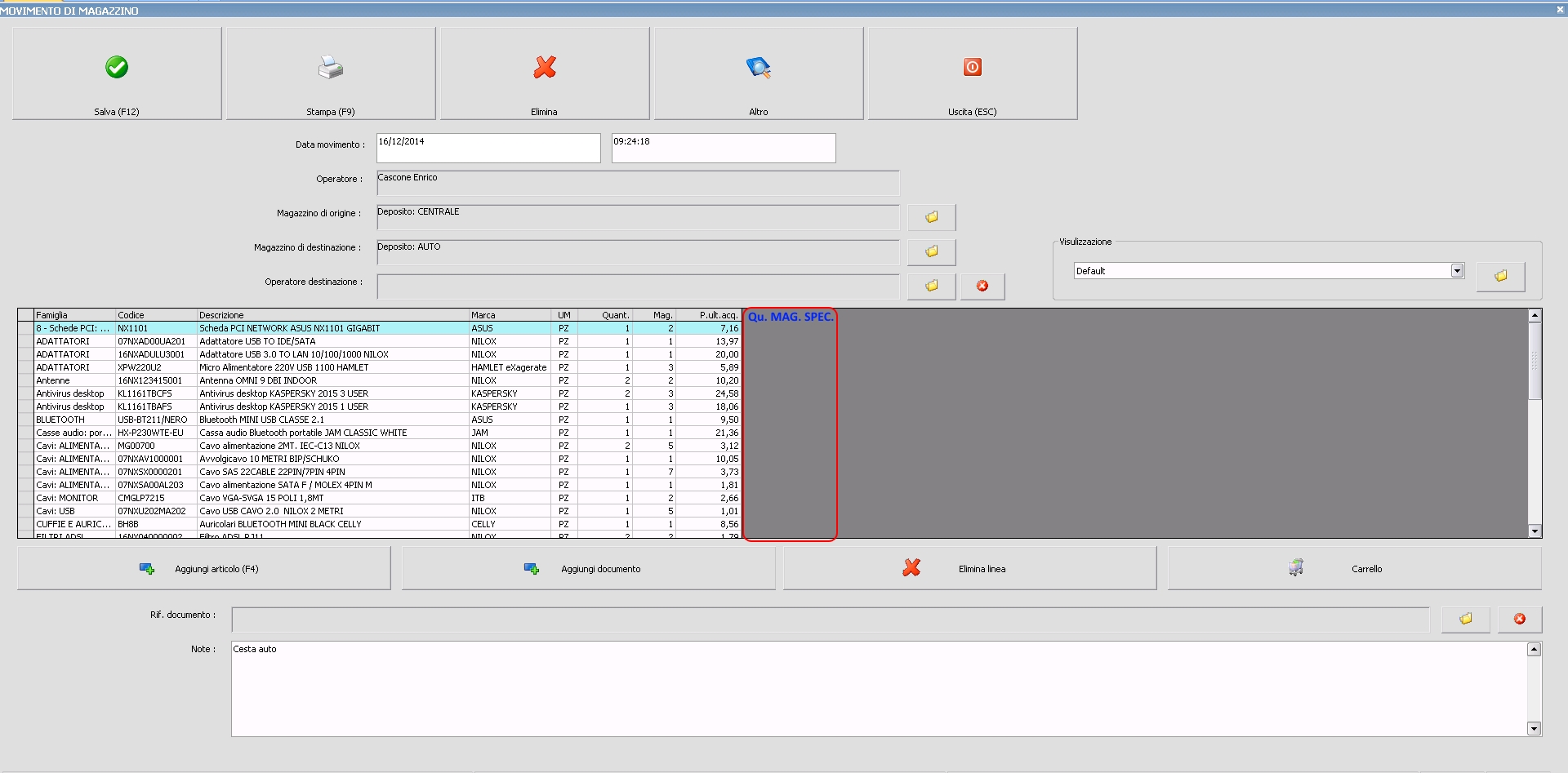
Task: Open the Carrello button
Action: [1355, 568]
